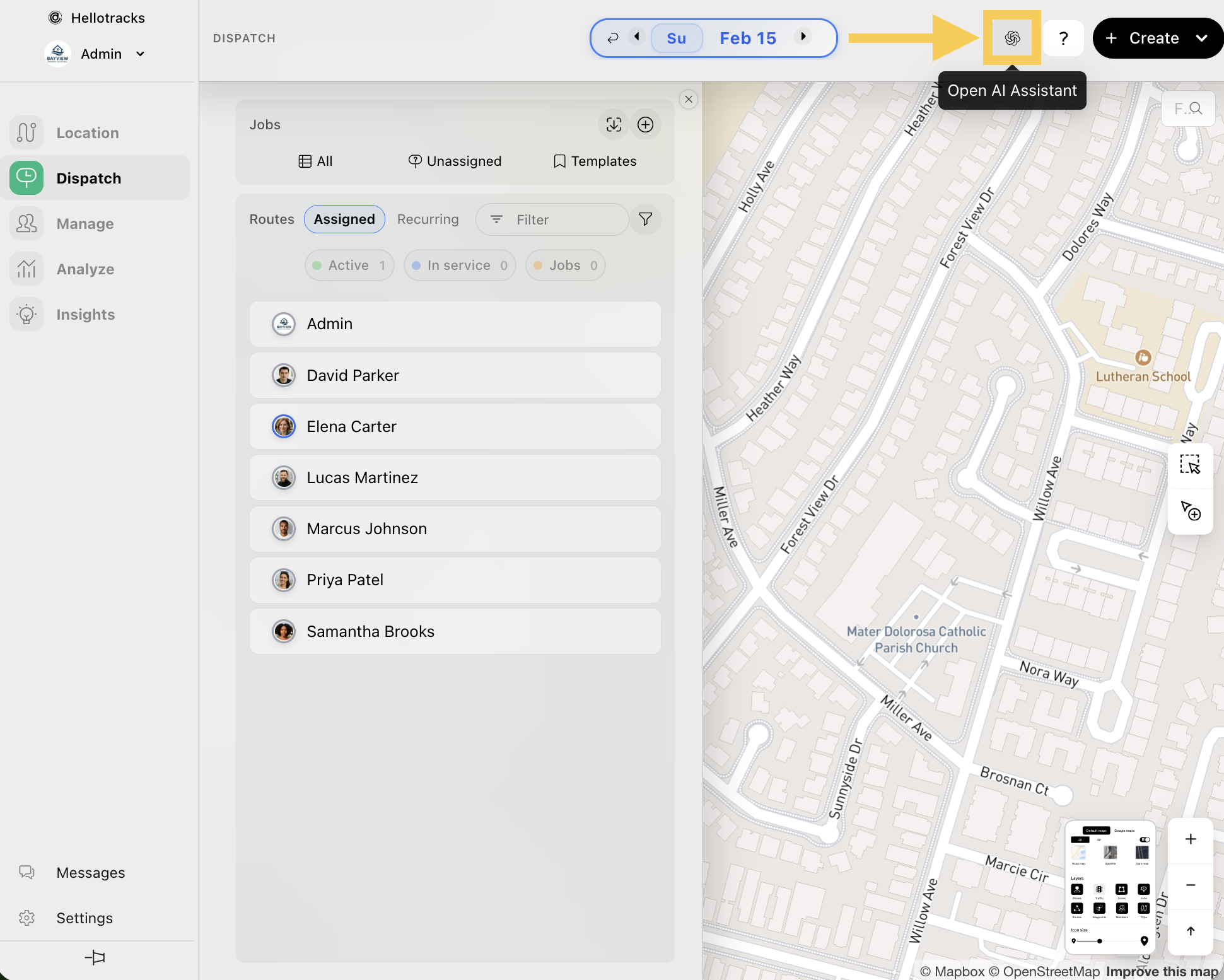Toggle the Jobs status filter chip

click(x=565, y=265)
